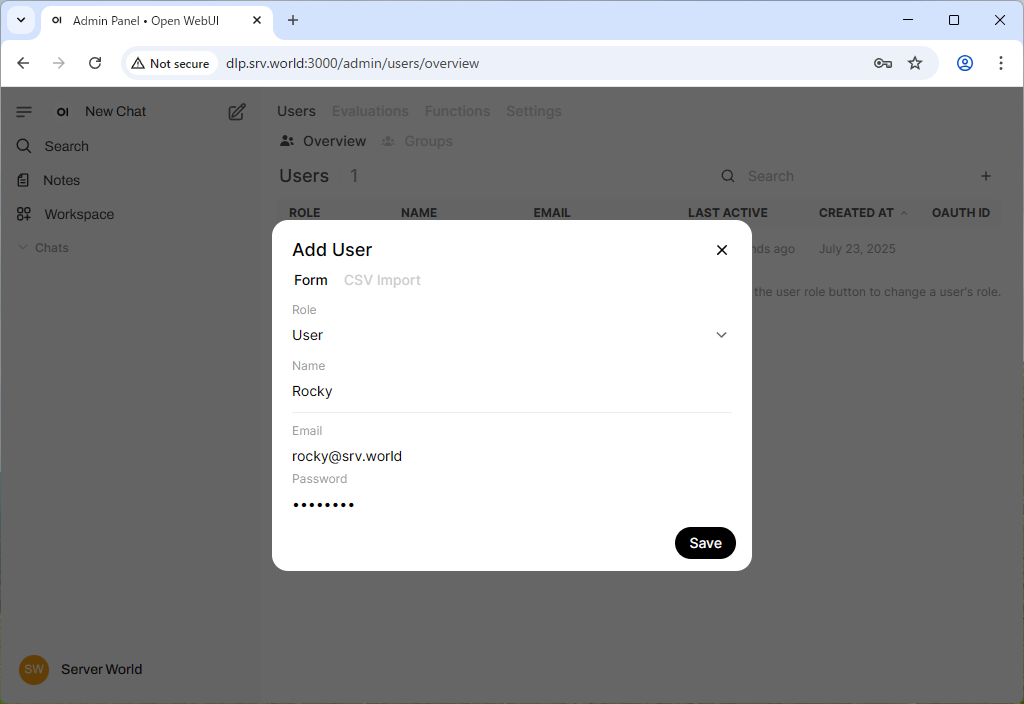Screen dimensions: 1024x704
Task: Open the Chrome profile icon
Action: (965, 63)
